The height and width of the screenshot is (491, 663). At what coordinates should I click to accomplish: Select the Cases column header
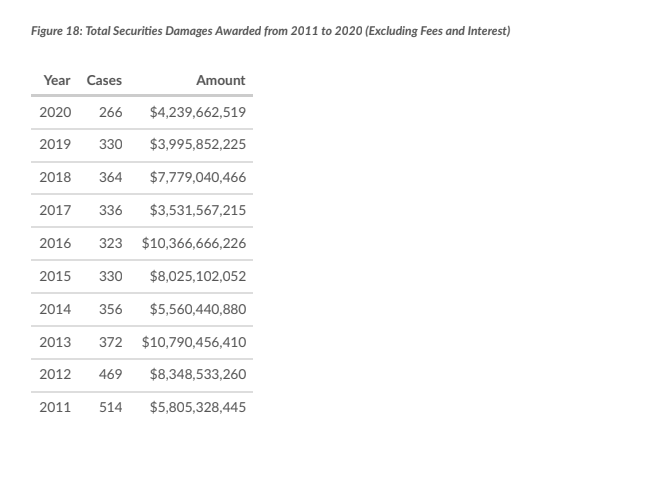104,80
